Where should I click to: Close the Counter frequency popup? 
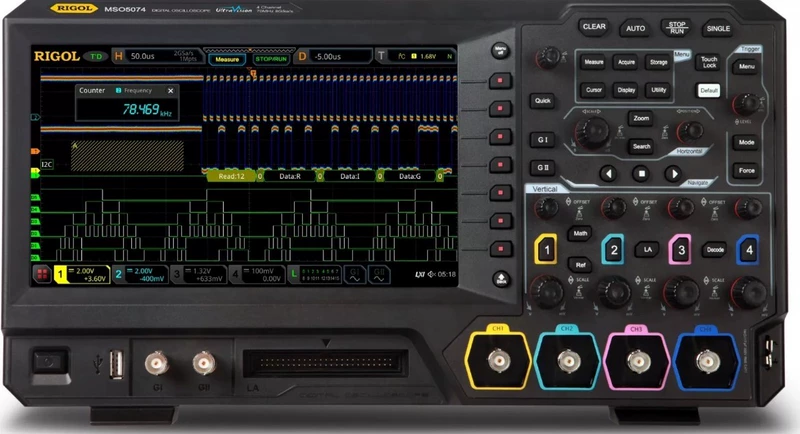click(x=170, y=91)
